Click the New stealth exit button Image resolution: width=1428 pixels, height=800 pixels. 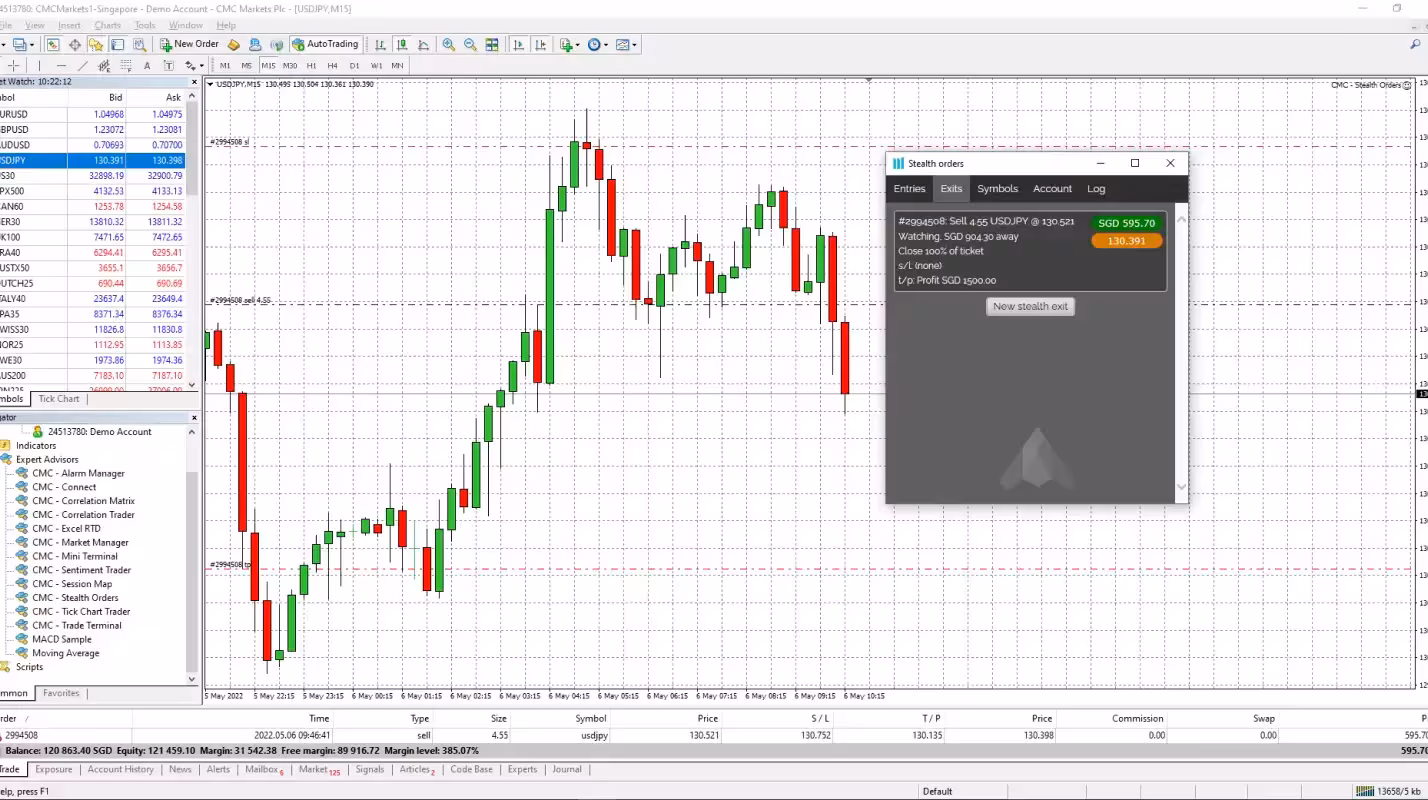[1030, 307]
